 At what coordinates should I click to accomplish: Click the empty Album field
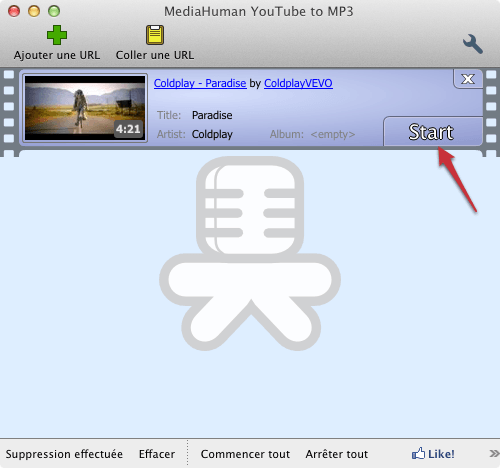tap(333, 134)
